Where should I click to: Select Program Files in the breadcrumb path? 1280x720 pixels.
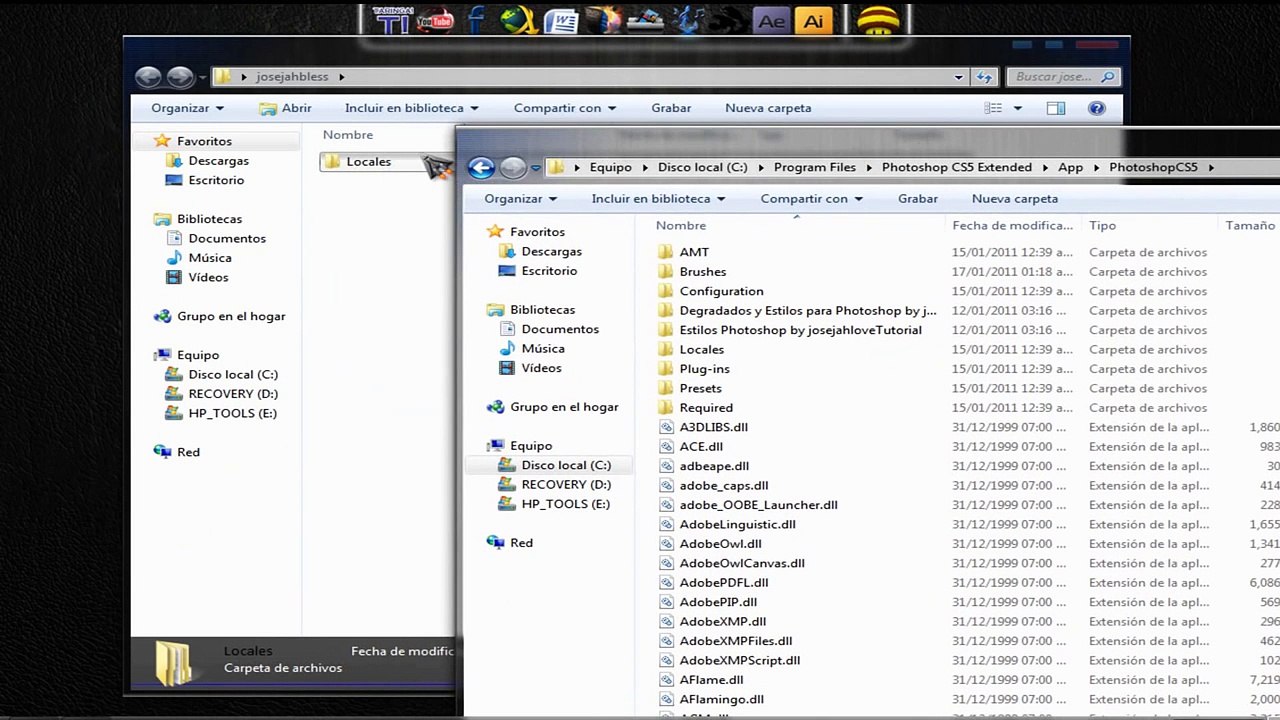[x=814, y=168]
